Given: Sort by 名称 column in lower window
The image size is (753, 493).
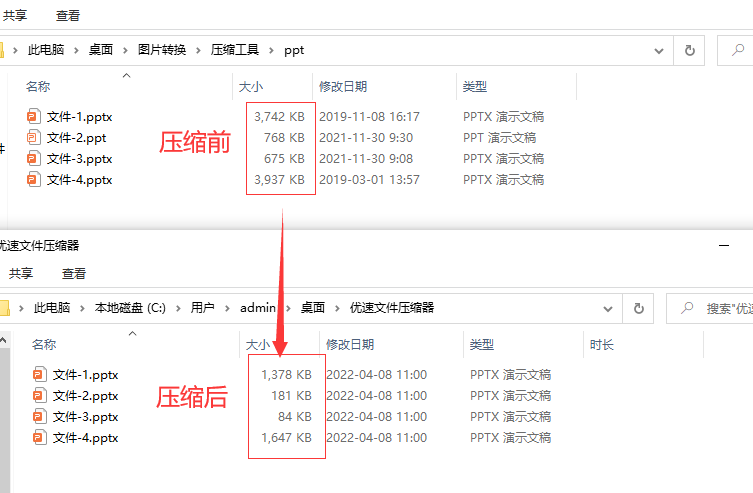Looking at the screenshot, I should point(44,344).
